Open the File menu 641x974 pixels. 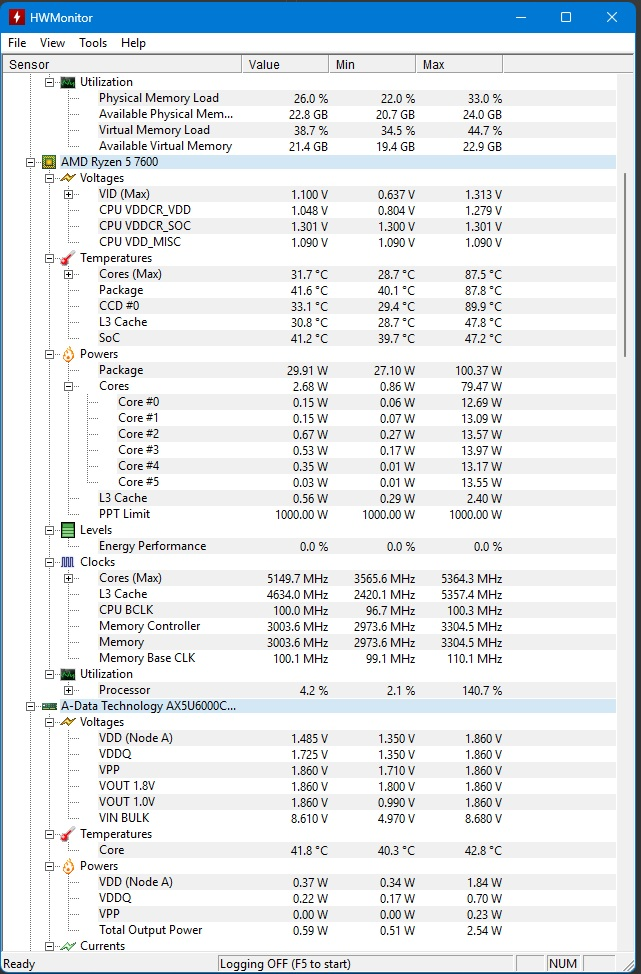coord(17,43)
